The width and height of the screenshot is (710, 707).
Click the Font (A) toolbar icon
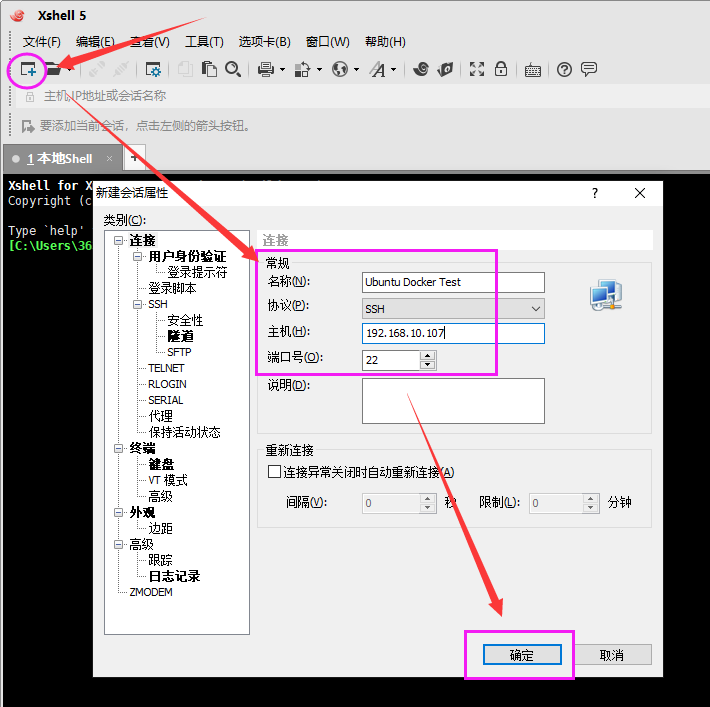coord(378,70)
